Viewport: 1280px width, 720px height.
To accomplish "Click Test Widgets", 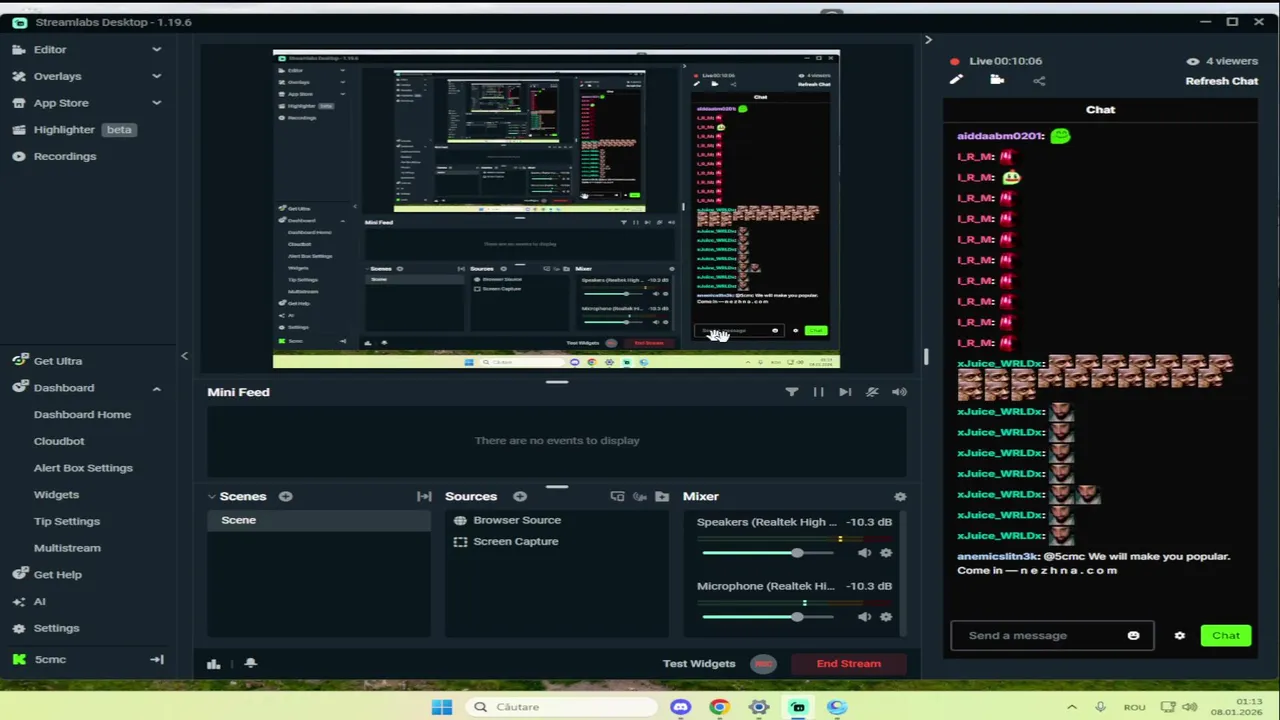I will pyautogui.click(x=699, y=664).
